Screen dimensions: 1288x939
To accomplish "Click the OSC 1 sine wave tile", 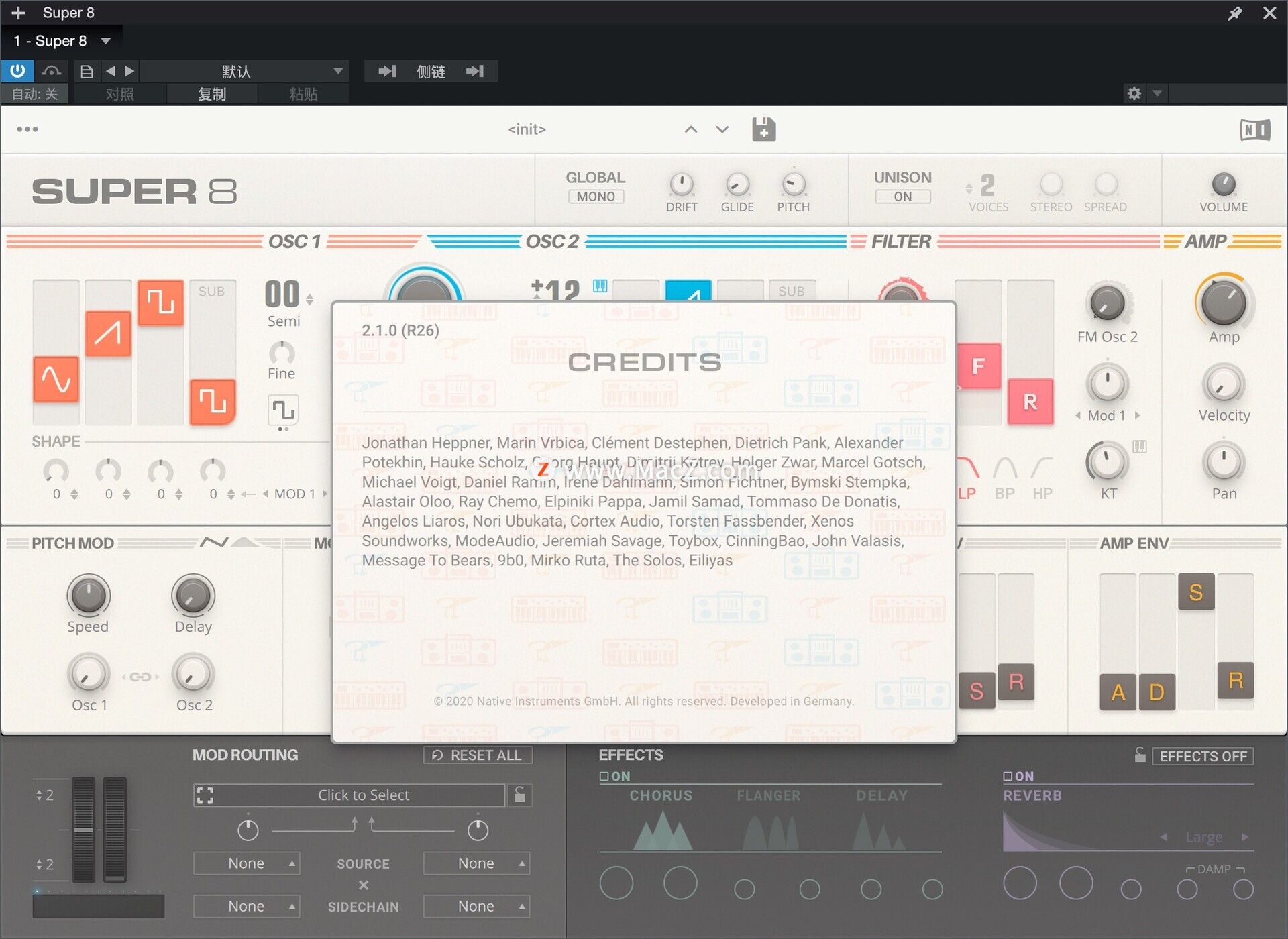I will pos(56,380).
